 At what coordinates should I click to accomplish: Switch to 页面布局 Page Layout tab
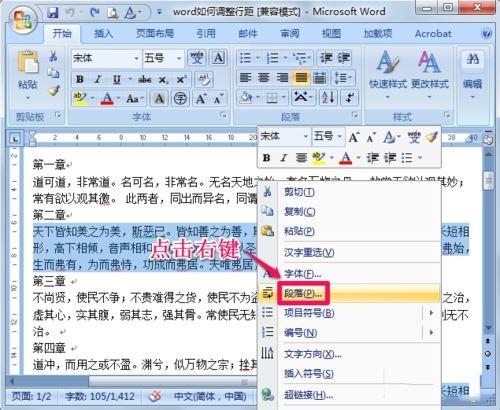click(155, 34)
